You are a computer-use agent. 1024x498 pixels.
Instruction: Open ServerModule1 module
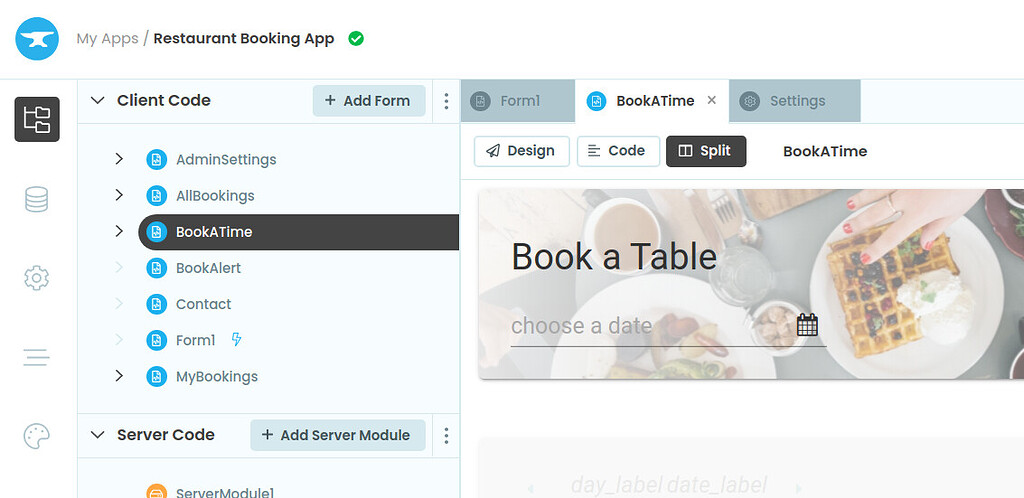click(x=225, y=492)
